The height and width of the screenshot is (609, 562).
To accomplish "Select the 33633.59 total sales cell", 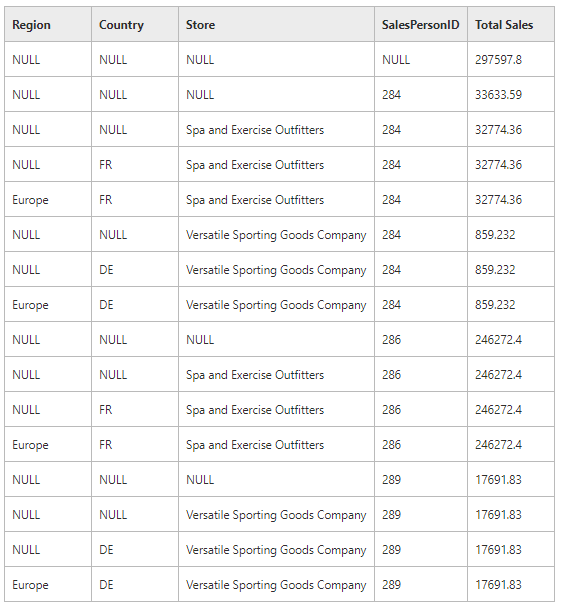I will [511, 94].
